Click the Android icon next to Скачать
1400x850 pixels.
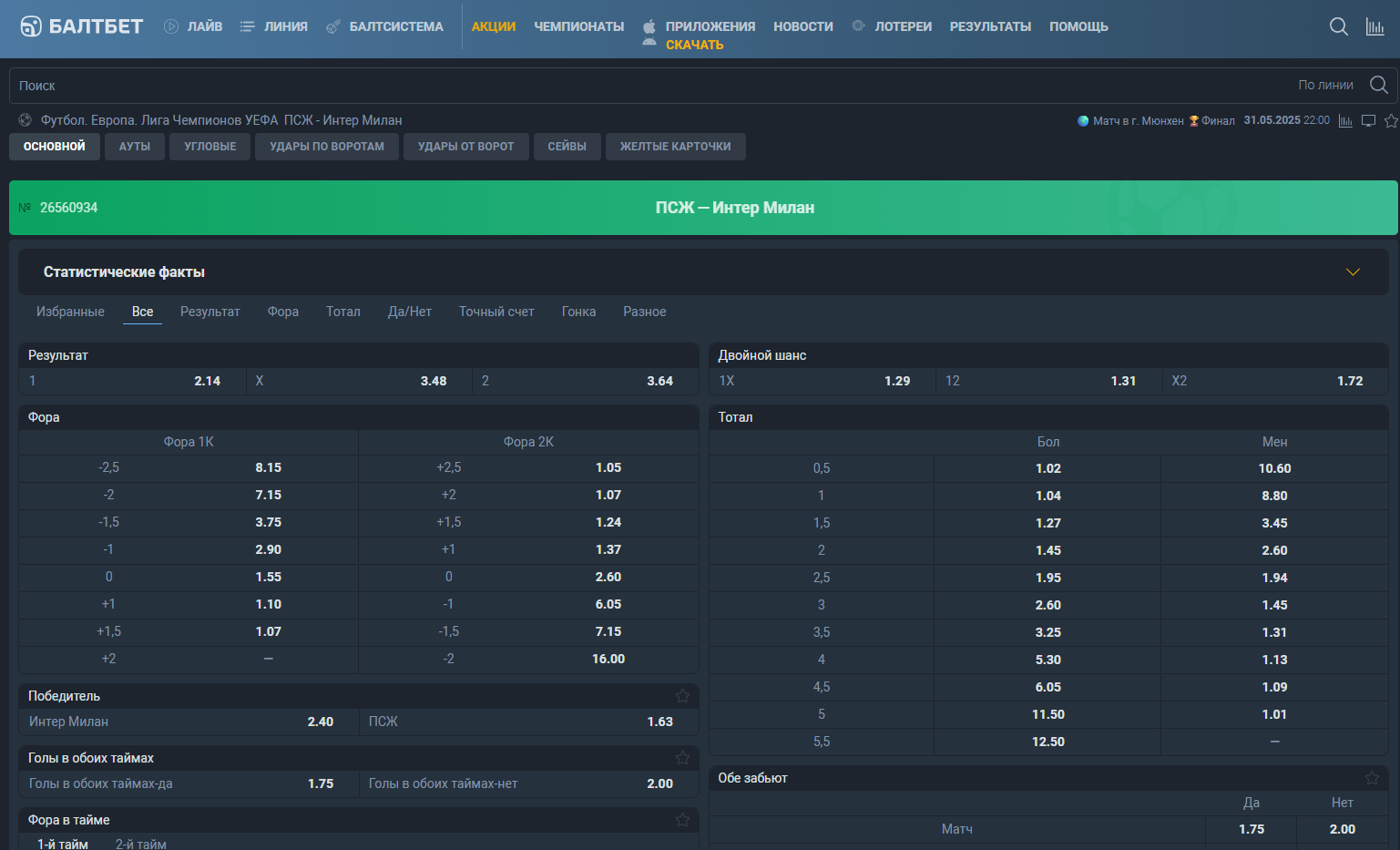[649, 42]
